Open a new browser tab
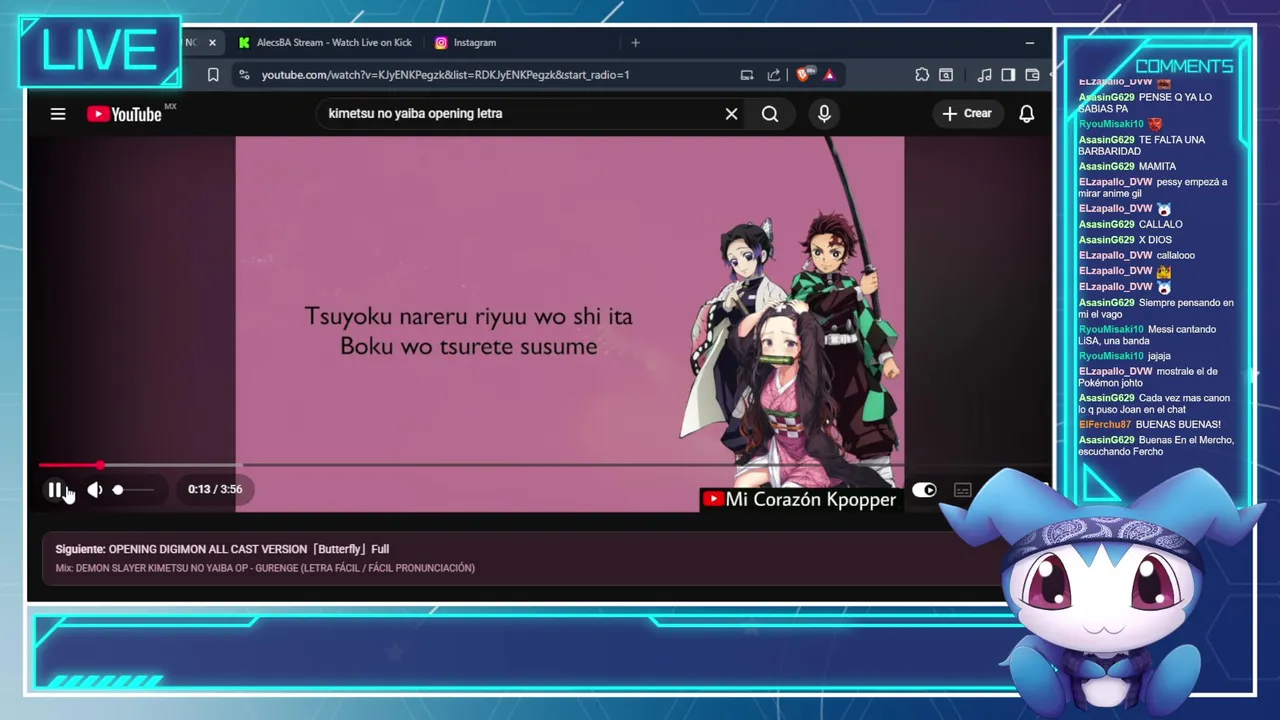The width and height of the screenshot is (1280, 720). click(x=635, y=43)
